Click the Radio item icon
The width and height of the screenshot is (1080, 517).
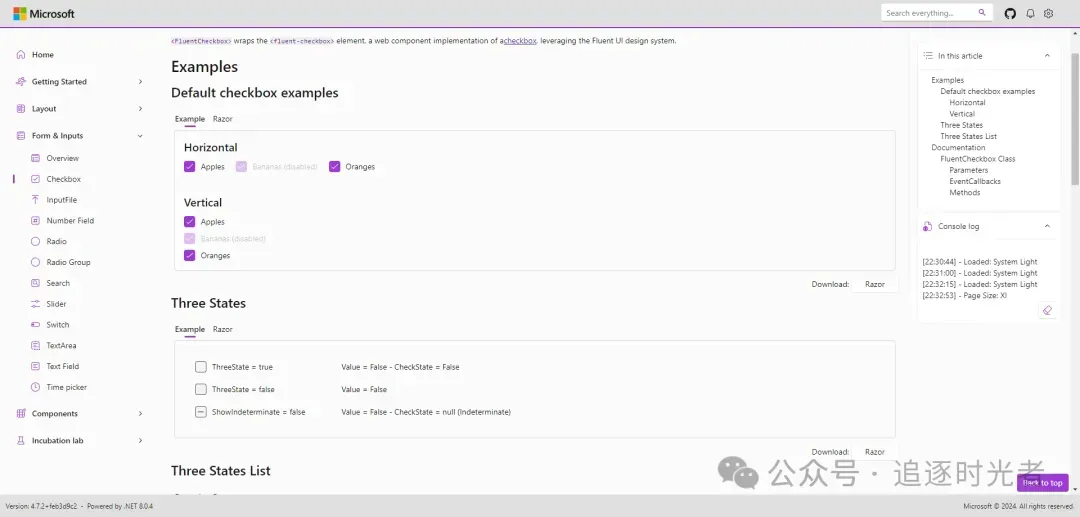[35, 242]
